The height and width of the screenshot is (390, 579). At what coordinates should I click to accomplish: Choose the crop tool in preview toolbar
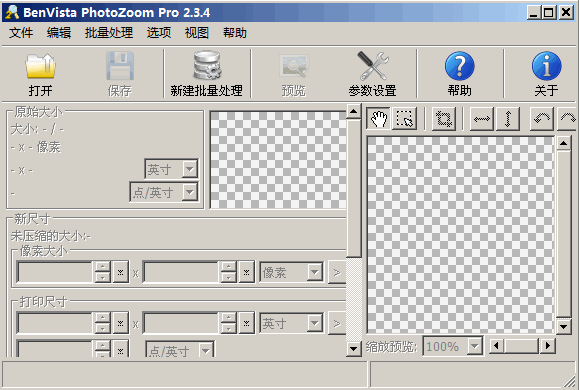443,119
